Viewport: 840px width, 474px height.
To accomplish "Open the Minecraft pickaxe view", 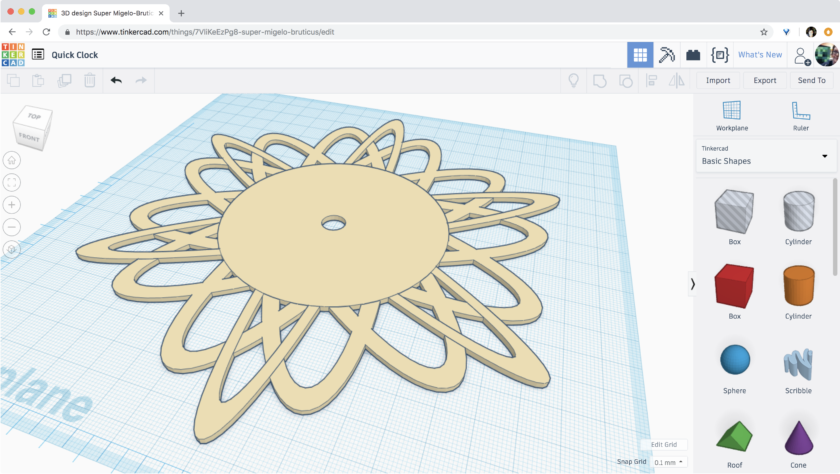I will pos(667,55).
